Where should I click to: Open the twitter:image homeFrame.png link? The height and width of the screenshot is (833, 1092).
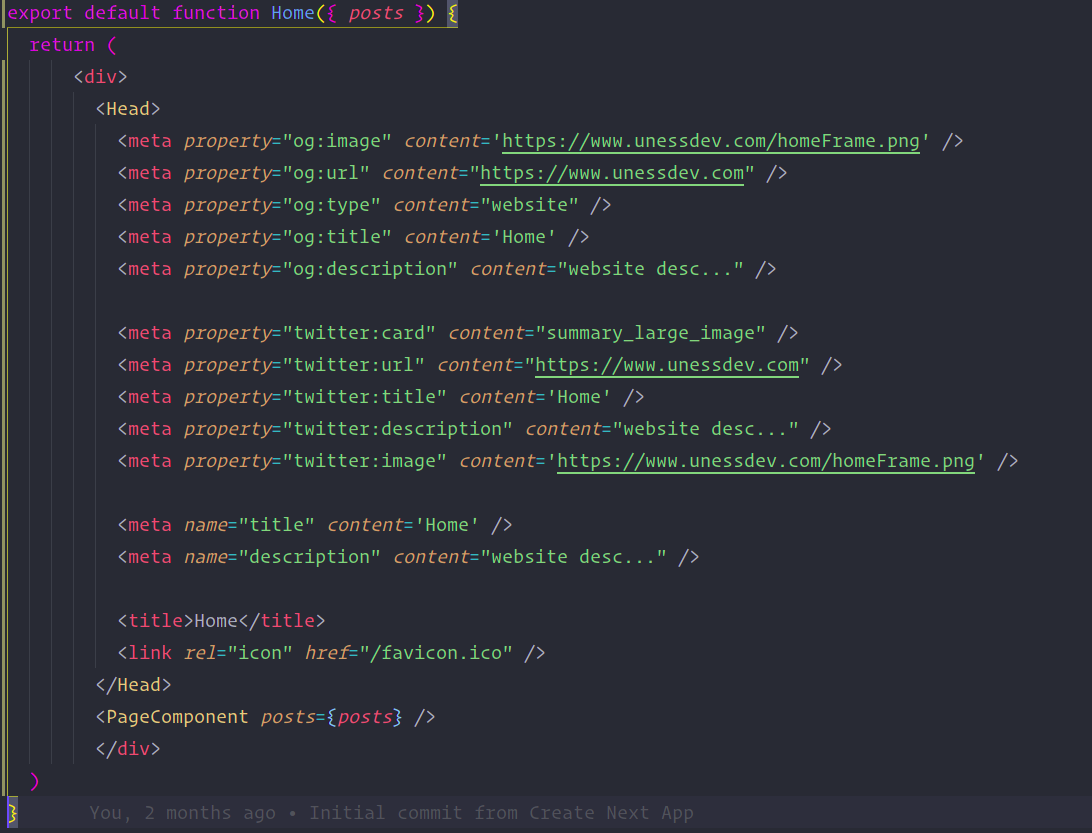[x=767, y=460]
